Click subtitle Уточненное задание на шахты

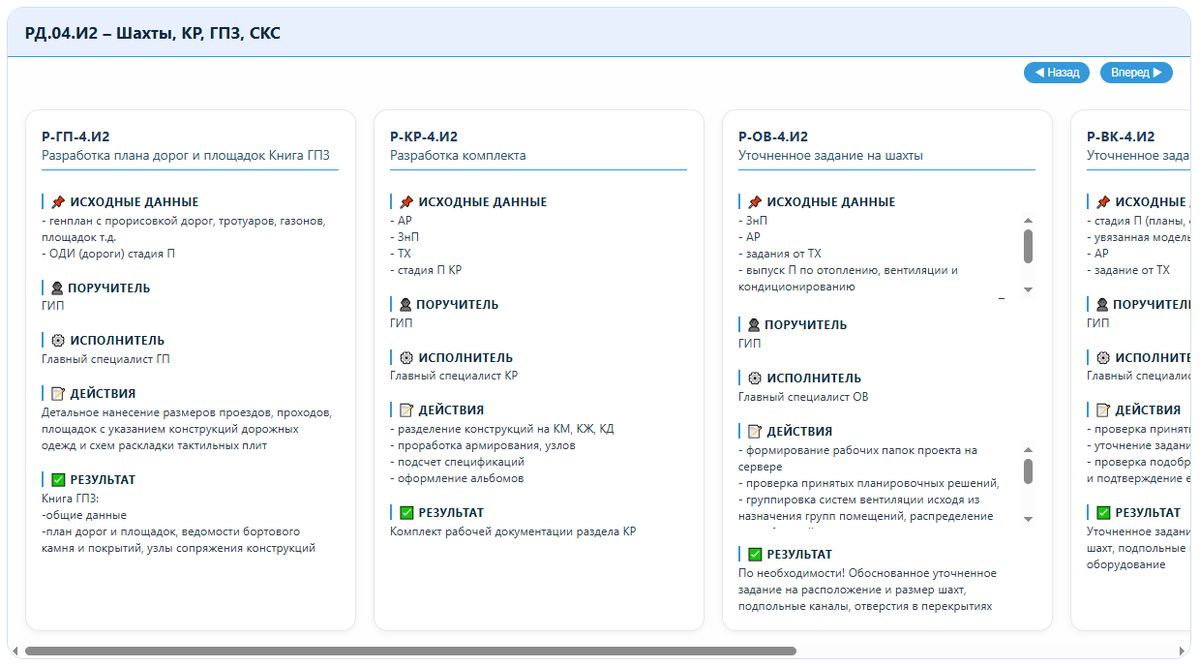coord(831,156)
